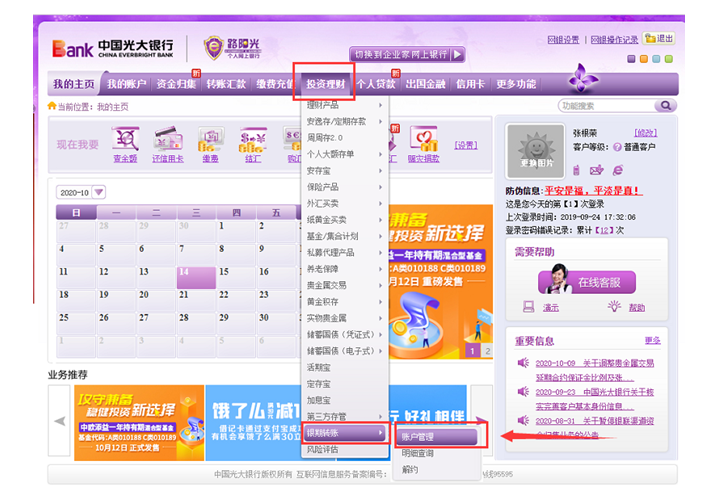The height and width of the screenshot is (499, 720).
Task: Expand the 贵金属交易 submenu entry
Action: 343,285
